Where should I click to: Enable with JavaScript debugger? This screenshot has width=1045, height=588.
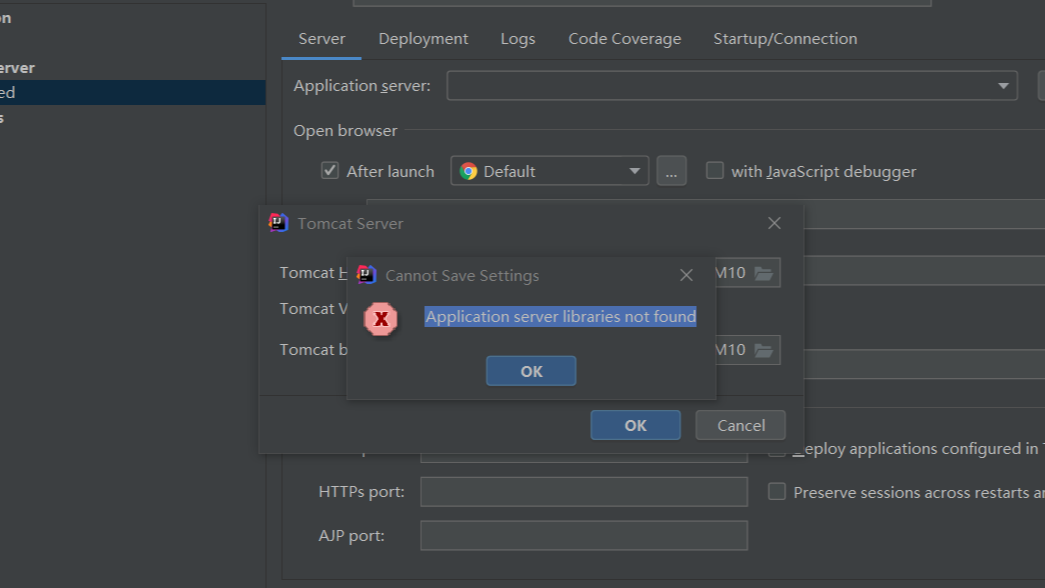[x=715, y=171]
